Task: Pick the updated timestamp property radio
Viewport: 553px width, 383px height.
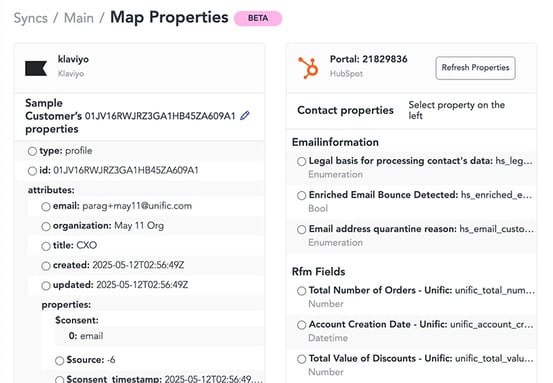Action: (x=46, y=286)
